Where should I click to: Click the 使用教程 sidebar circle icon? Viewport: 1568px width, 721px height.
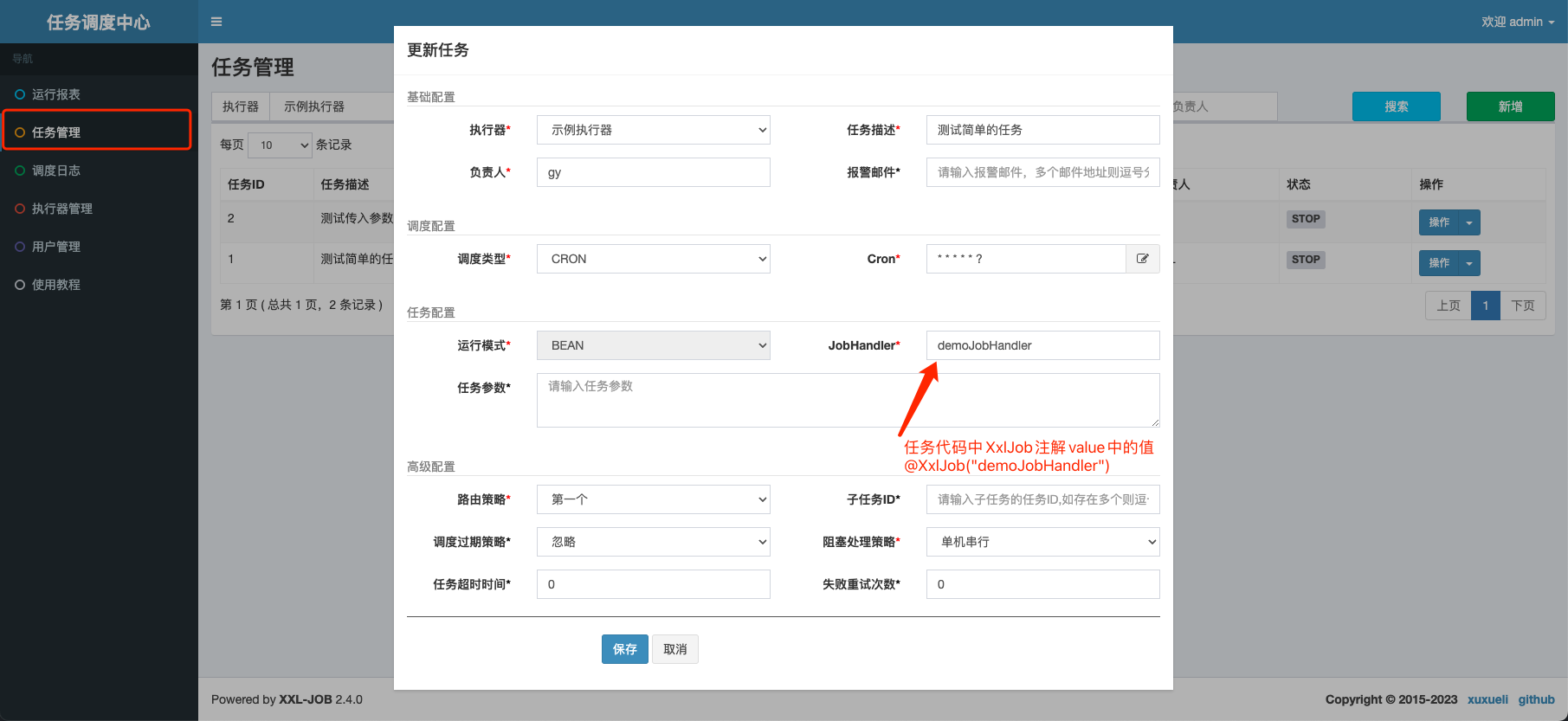pos(20,285)
